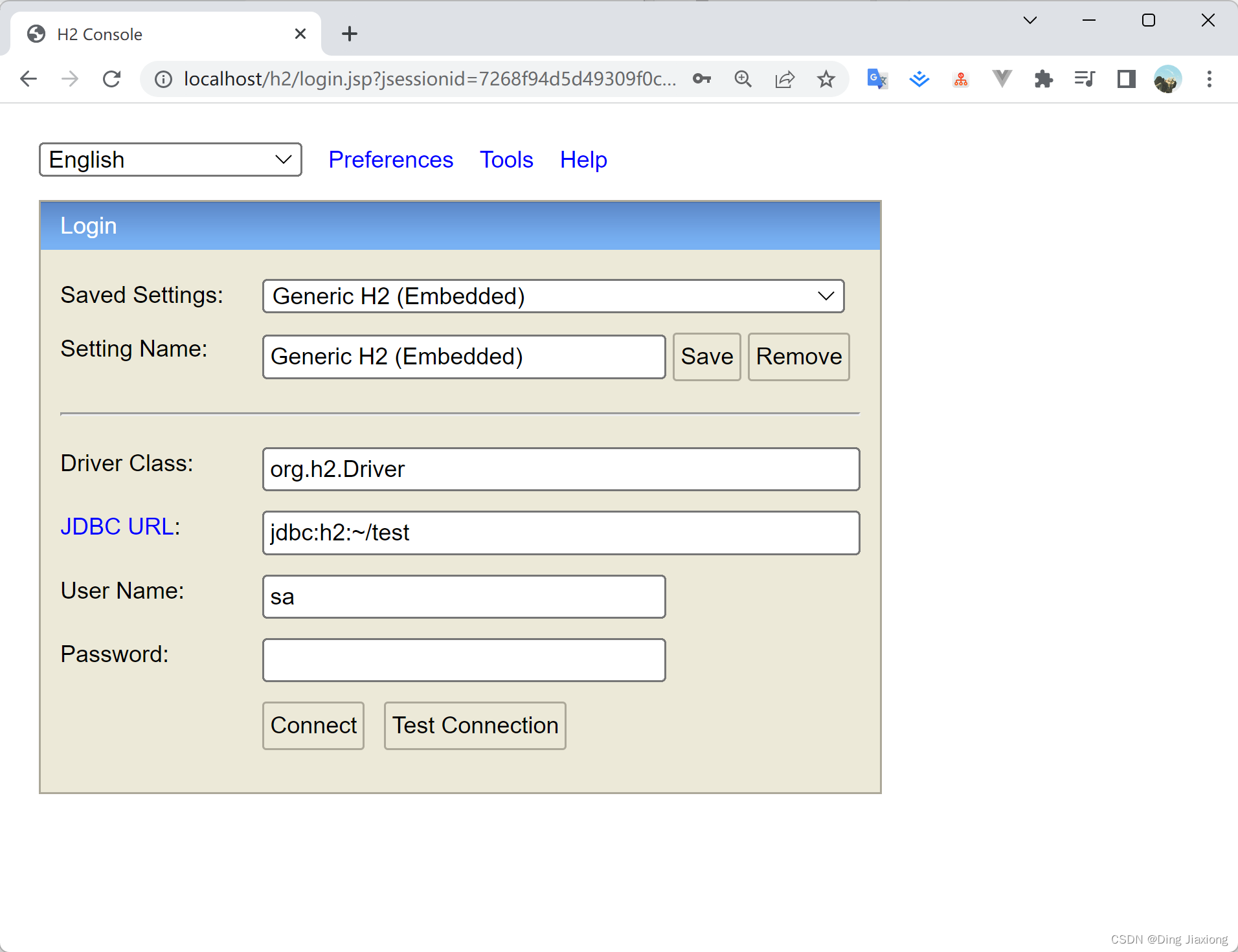This screenshot has width=1238, height=952.
Task: Open saved password key icon
Action: pyautogui.click(x=702, y=79)
